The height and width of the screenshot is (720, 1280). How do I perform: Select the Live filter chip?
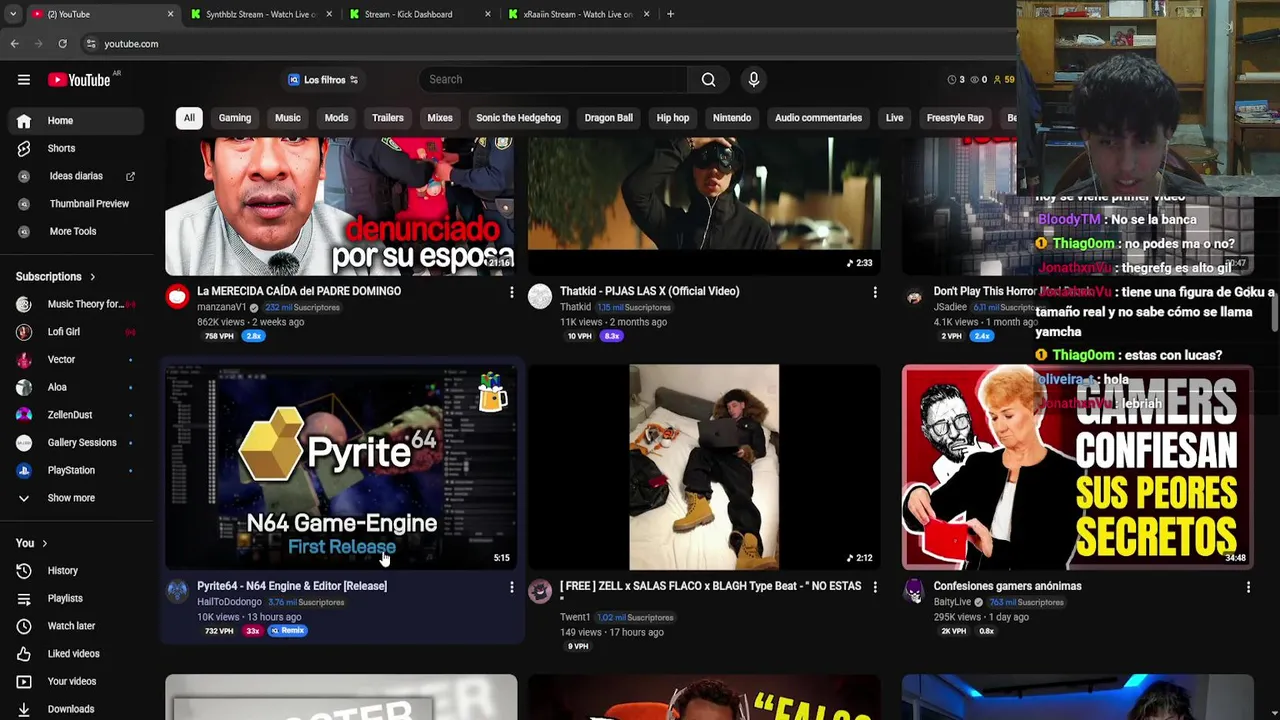click(894, 118)
